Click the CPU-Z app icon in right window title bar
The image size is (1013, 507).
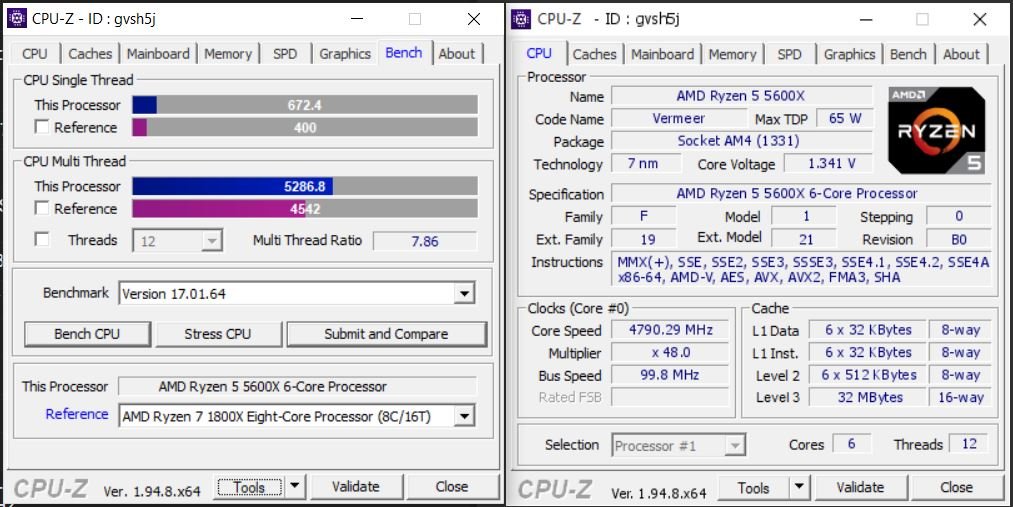[521, 19]
